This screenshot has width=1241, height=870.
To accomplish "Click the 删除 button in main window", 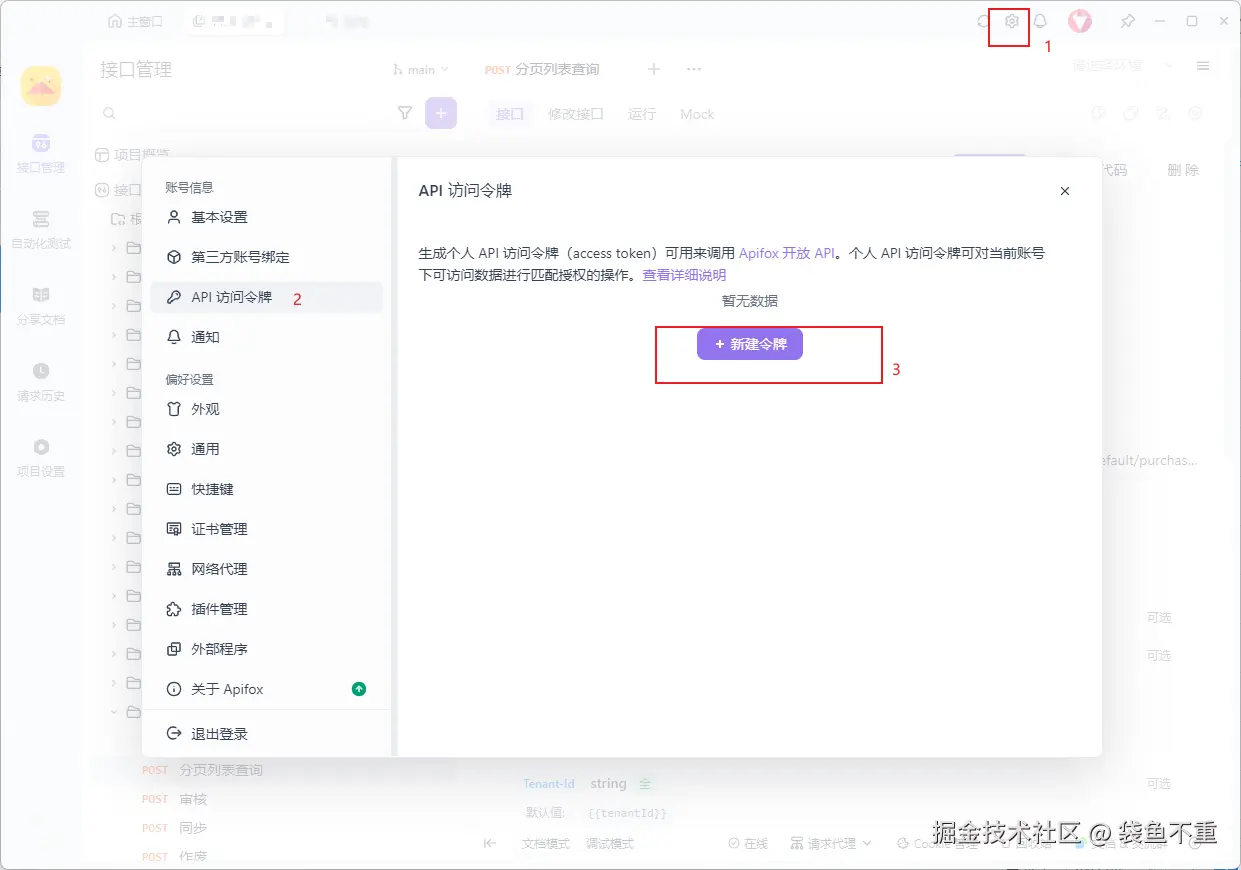I will coord(1183,170).
